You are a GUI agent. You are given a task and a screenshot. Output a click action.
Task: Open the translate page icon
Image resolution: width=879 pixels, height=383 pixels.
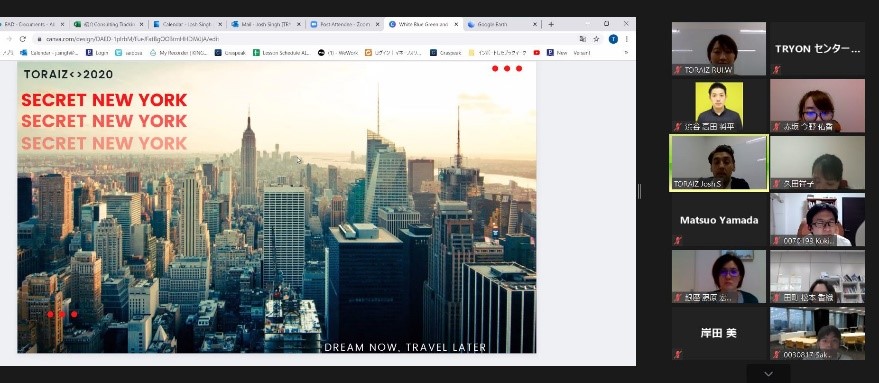583,39
